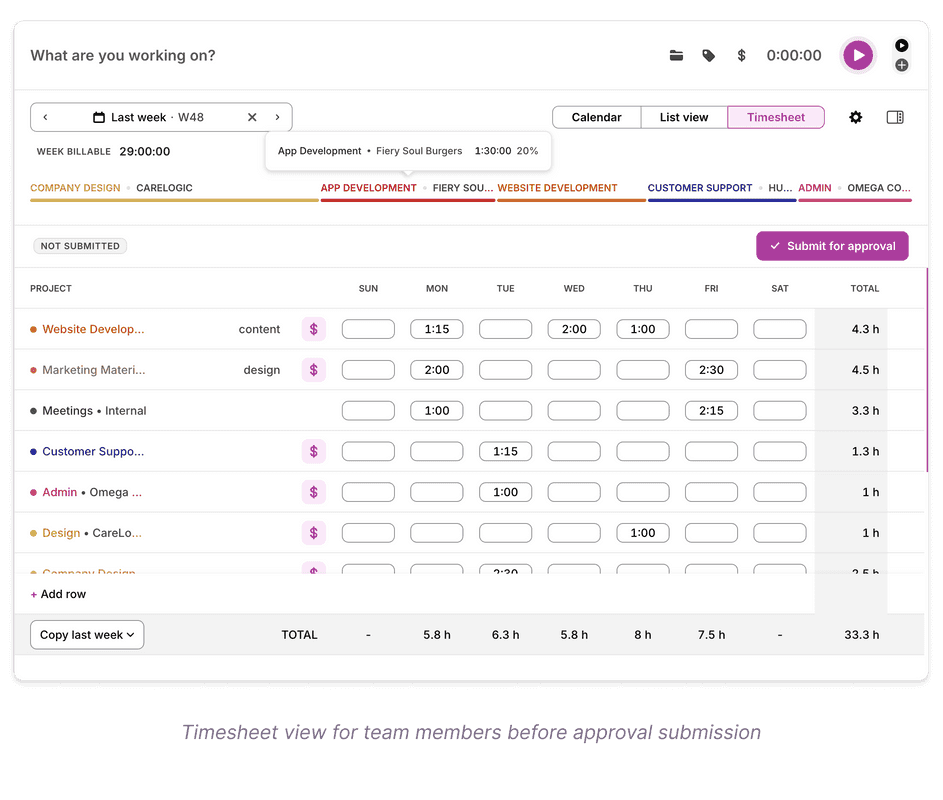Click Add row below the timesheet
943x800 pixels.
click(x=57, y=594)
